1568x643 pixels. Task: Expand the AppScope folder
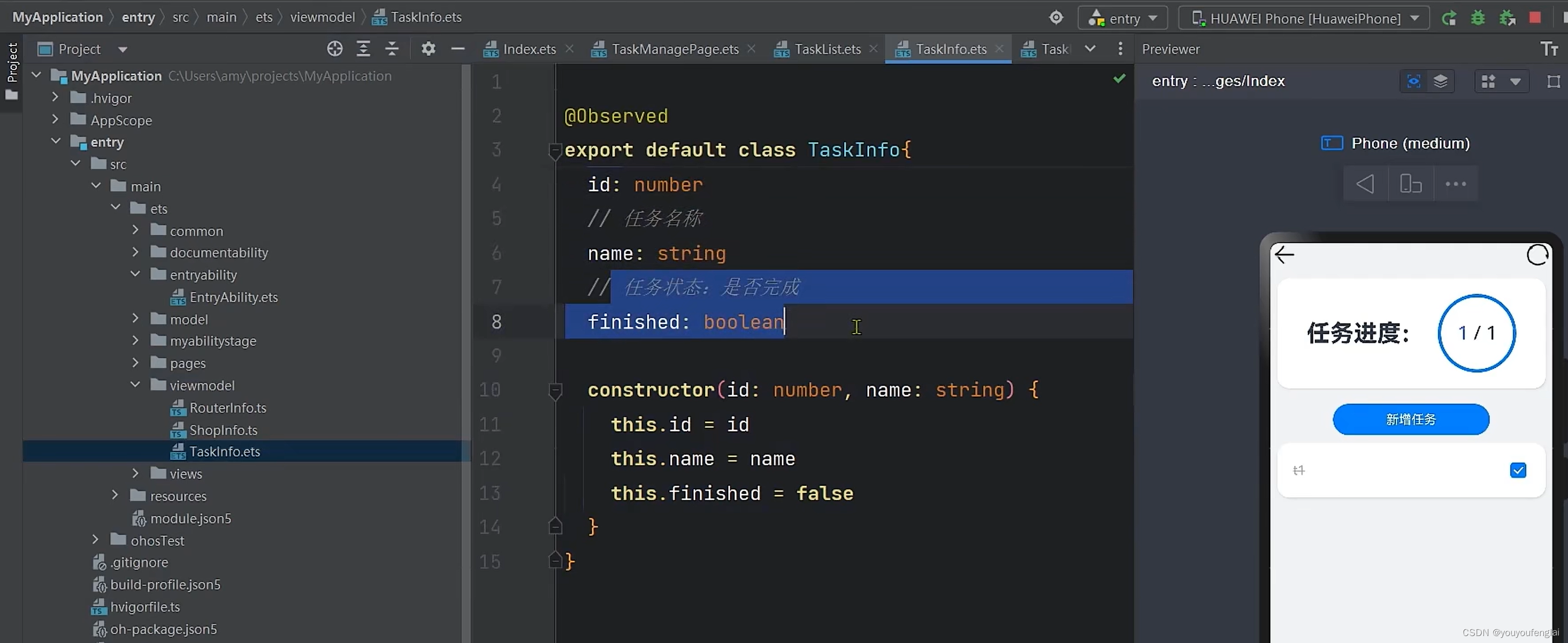[x=55, y=119]
